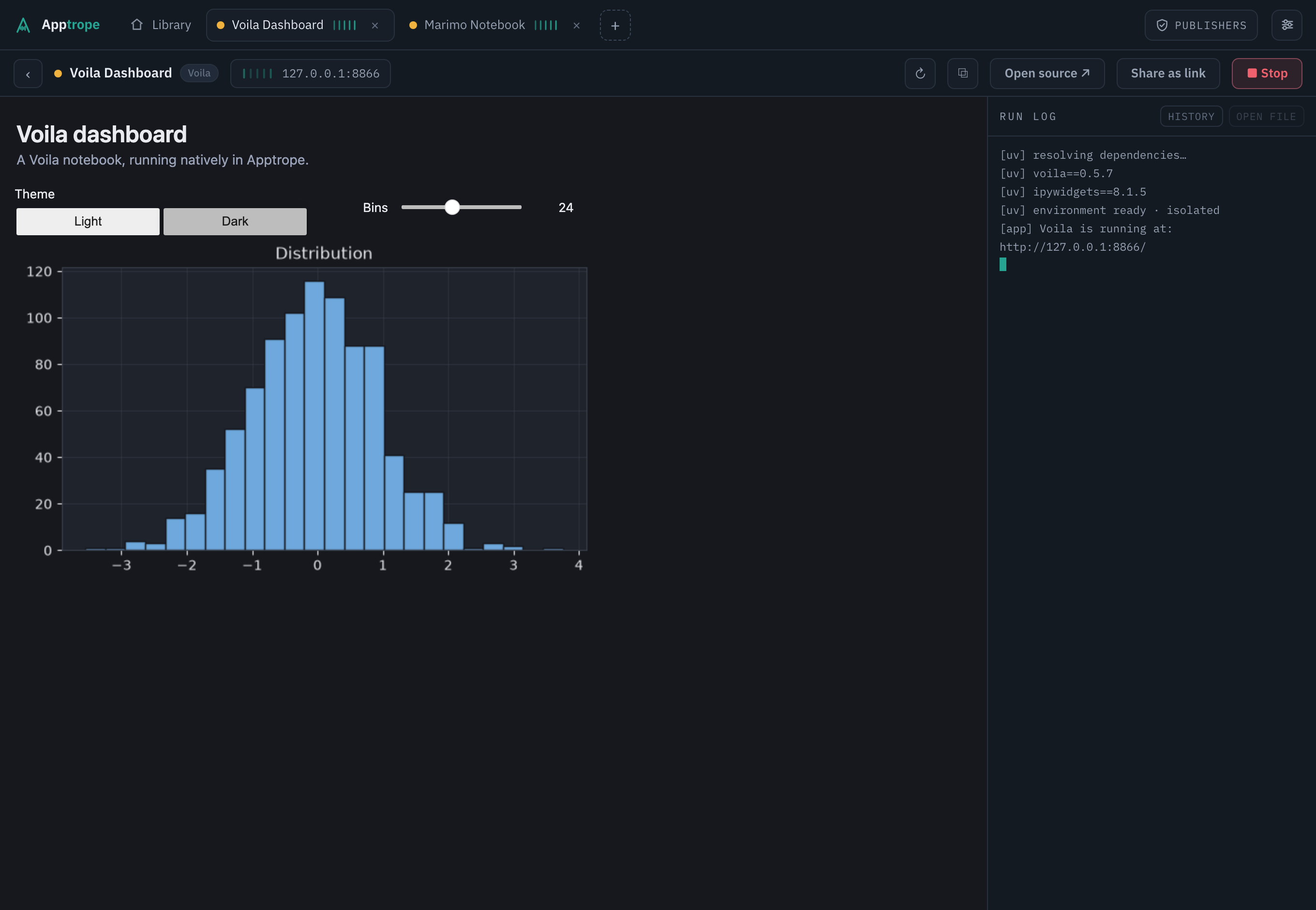
Task: Click the Voila Dashboard title text
Action: [120, 73]
